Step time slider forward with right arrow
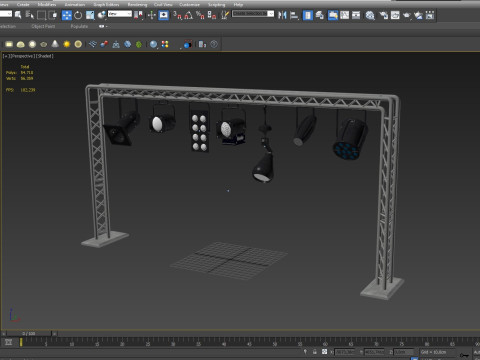Viewport: 480px width, 360px height. 54,333
